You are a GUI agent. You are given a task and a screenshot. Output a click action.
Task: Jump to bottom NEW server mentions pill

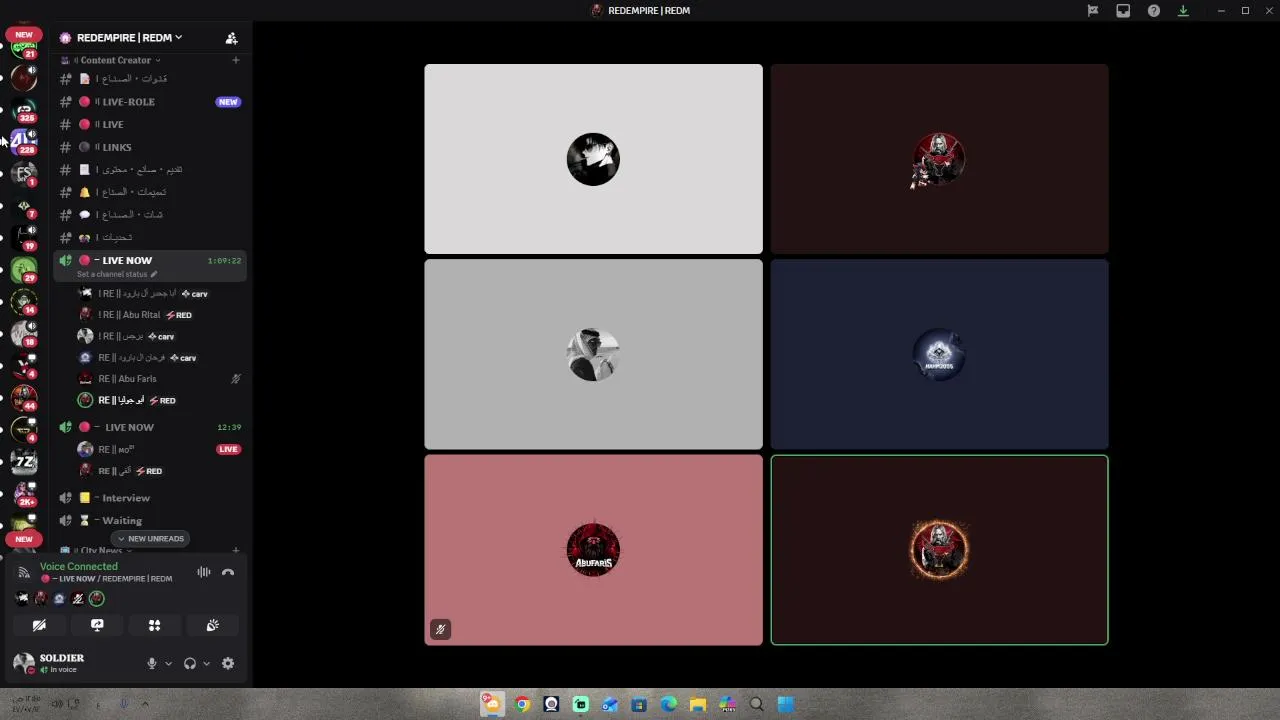(24, 539)
